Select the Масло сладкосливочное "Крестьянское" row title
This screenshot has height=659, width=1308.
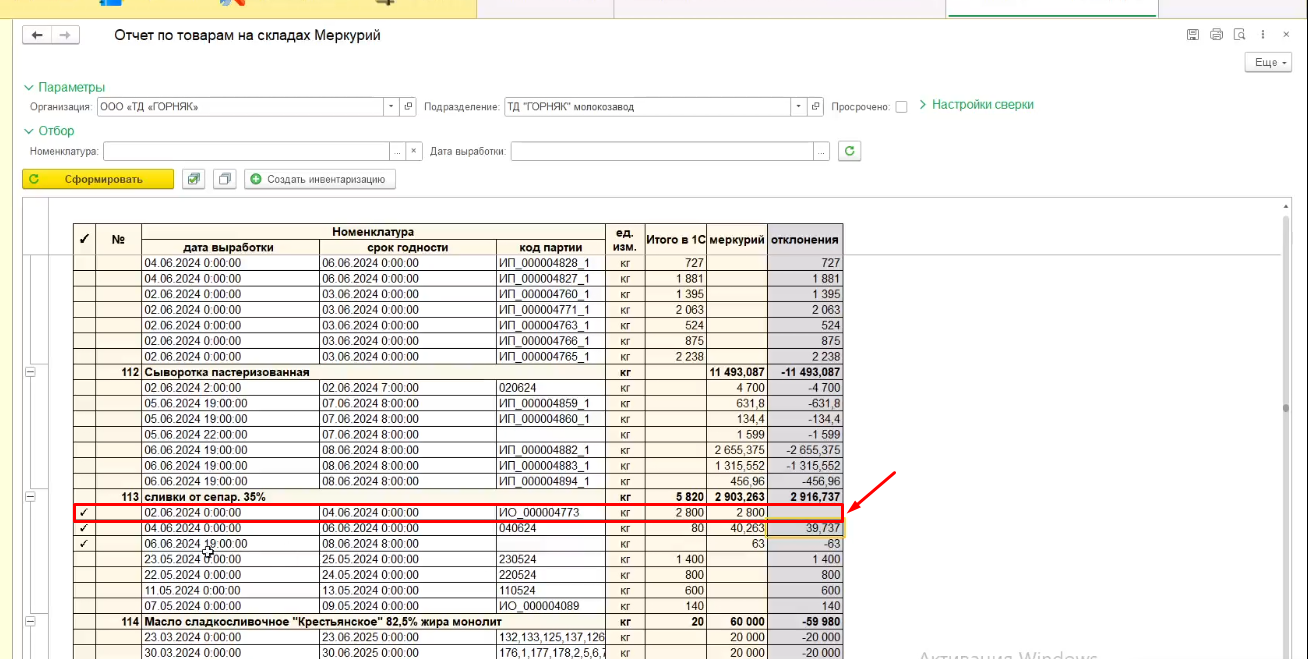point(322,622)
